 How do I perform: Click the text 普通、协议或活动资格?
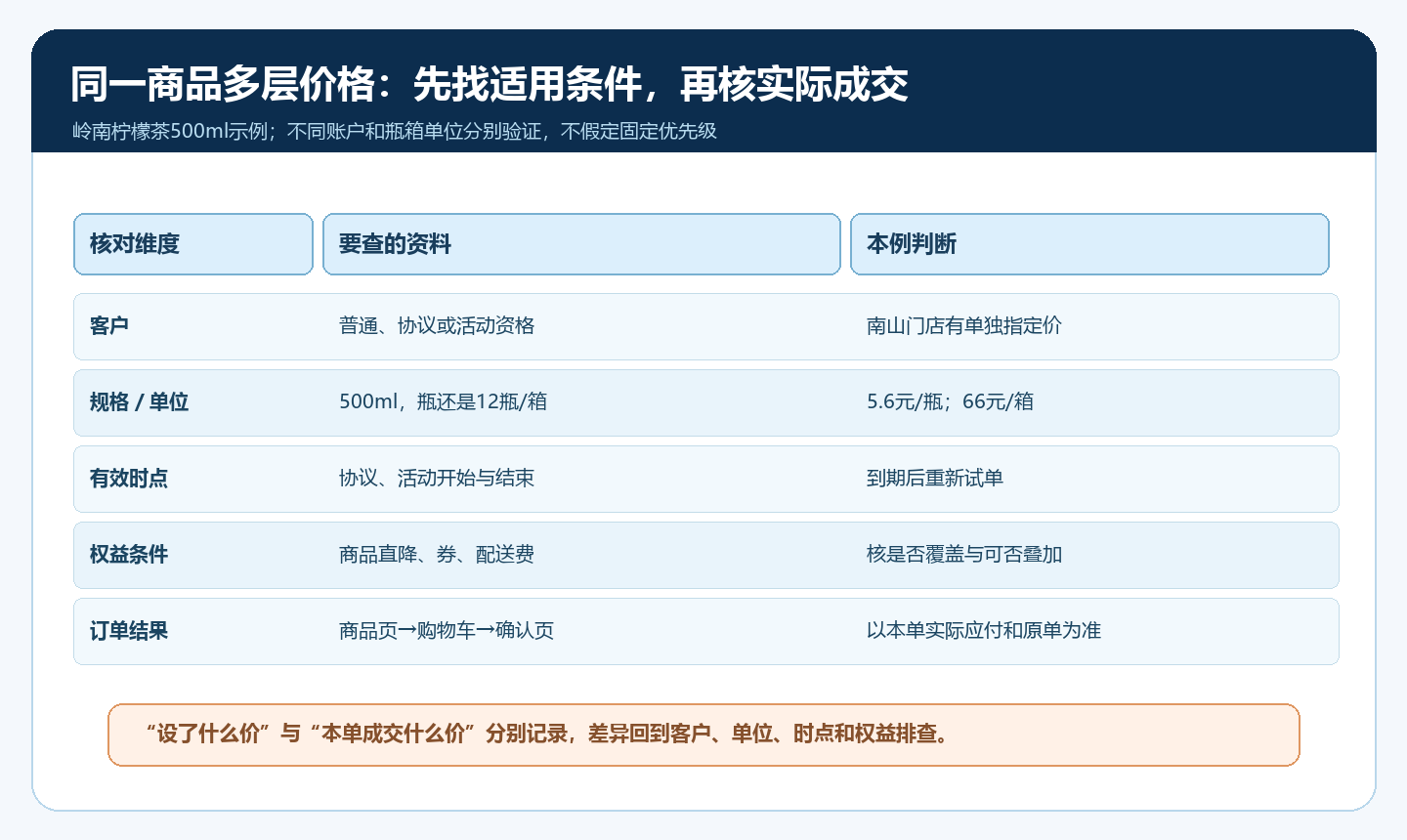[437, 326]
